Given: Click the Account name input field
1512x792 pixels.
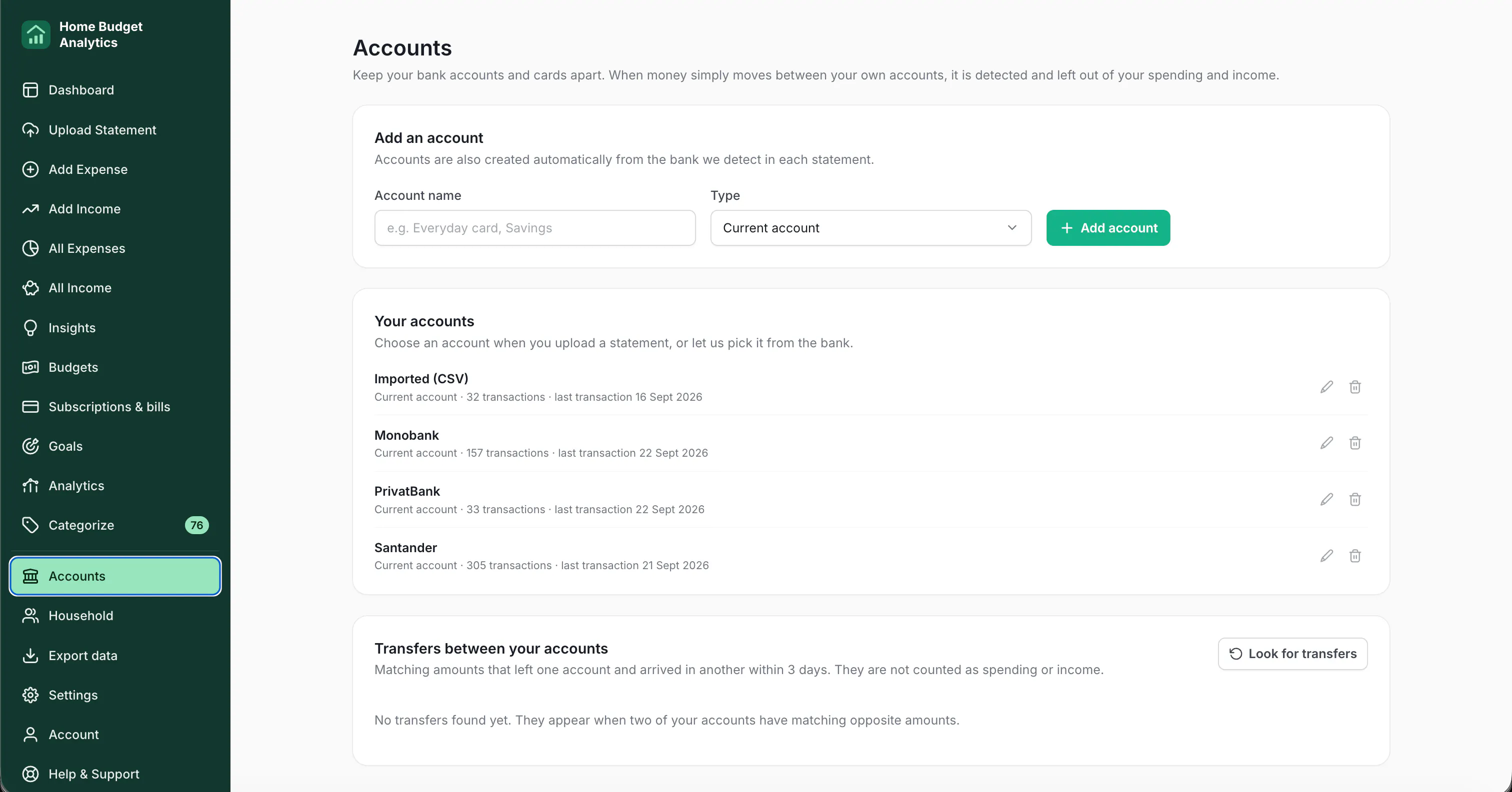Looking at the screenshot, I should coord(534,228).
